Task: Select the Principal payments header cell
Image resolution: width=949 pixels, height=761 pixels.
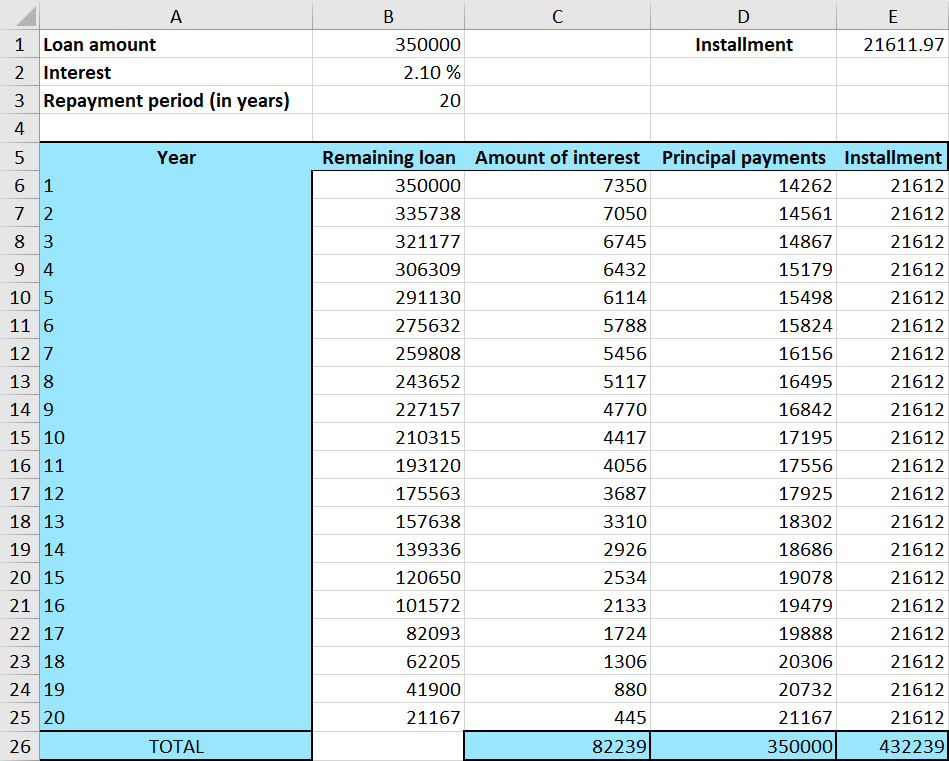Action: pyautogui.click(x=743, y=157)
